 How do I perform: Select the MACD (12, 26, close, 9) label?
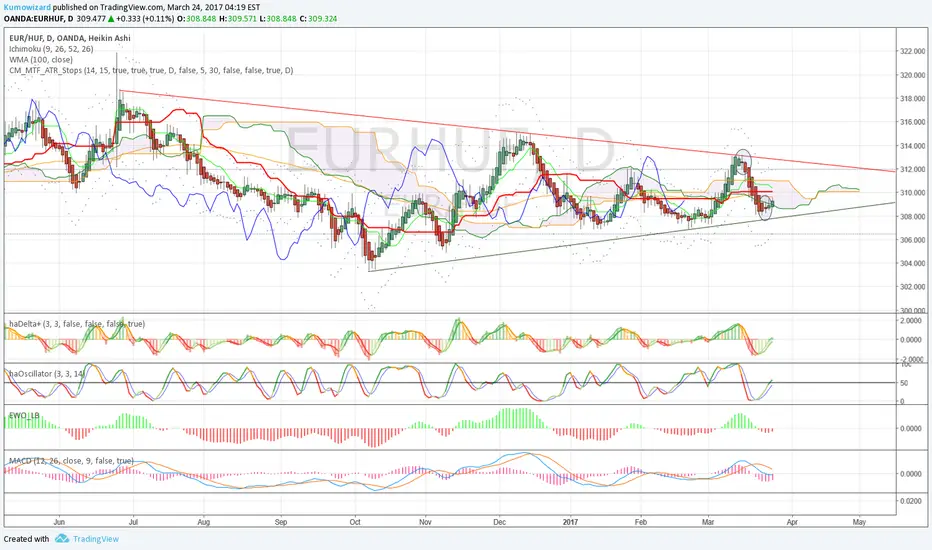point(71,461)
